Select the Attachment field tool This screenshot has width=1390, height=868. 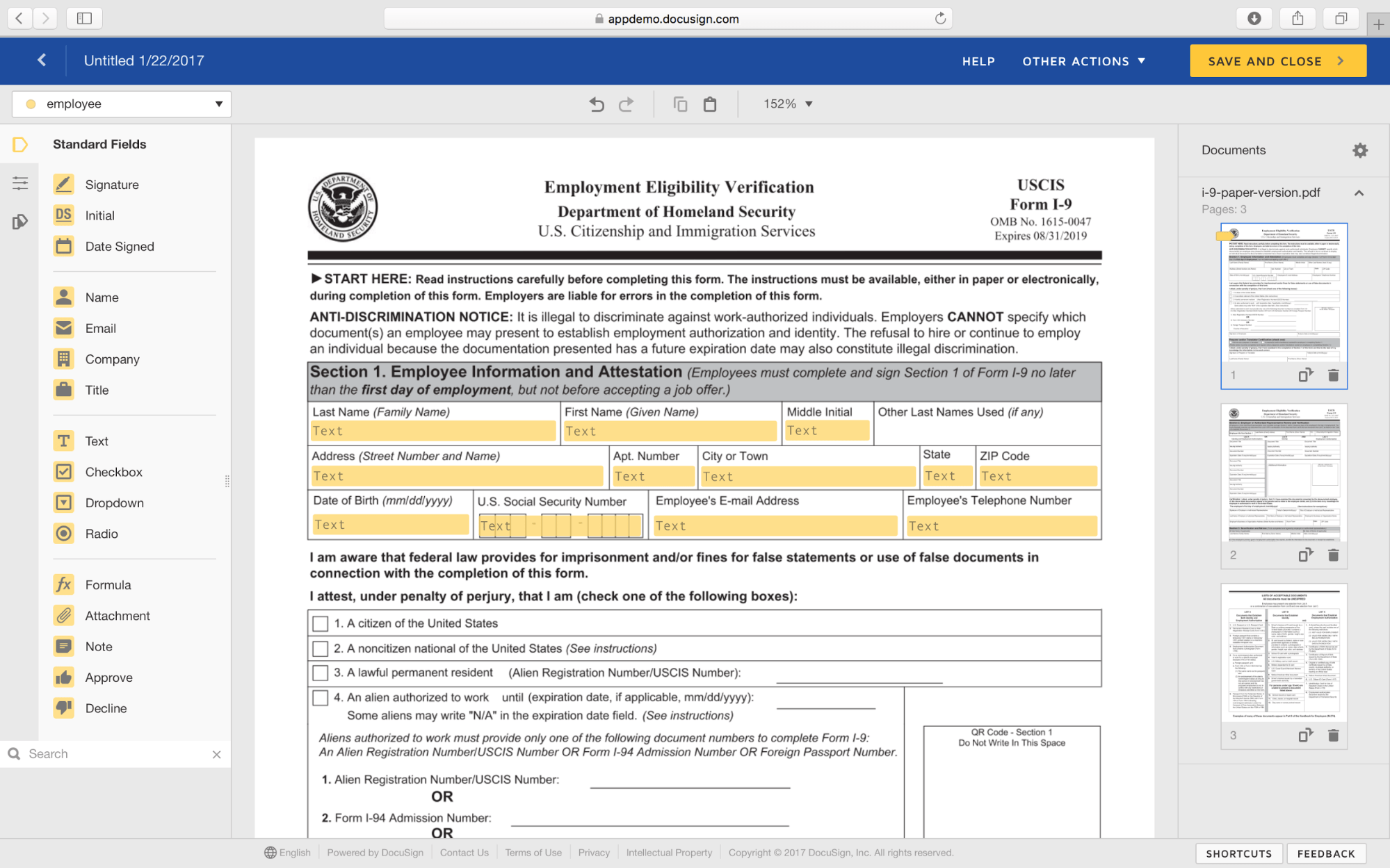[x=117, y=615]
